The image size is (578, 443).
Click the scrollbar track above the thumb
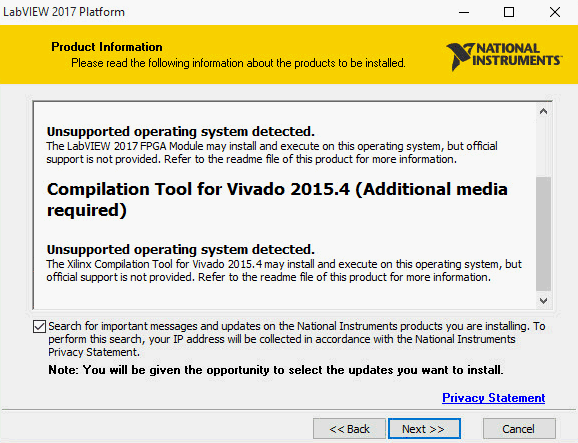tap(543, 147)
